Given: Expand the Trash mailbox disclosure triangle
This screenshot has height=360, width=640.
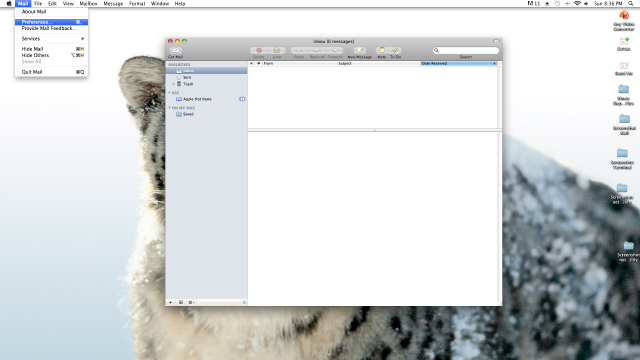Looking at the screenshot, I should (x=173, y=84).
